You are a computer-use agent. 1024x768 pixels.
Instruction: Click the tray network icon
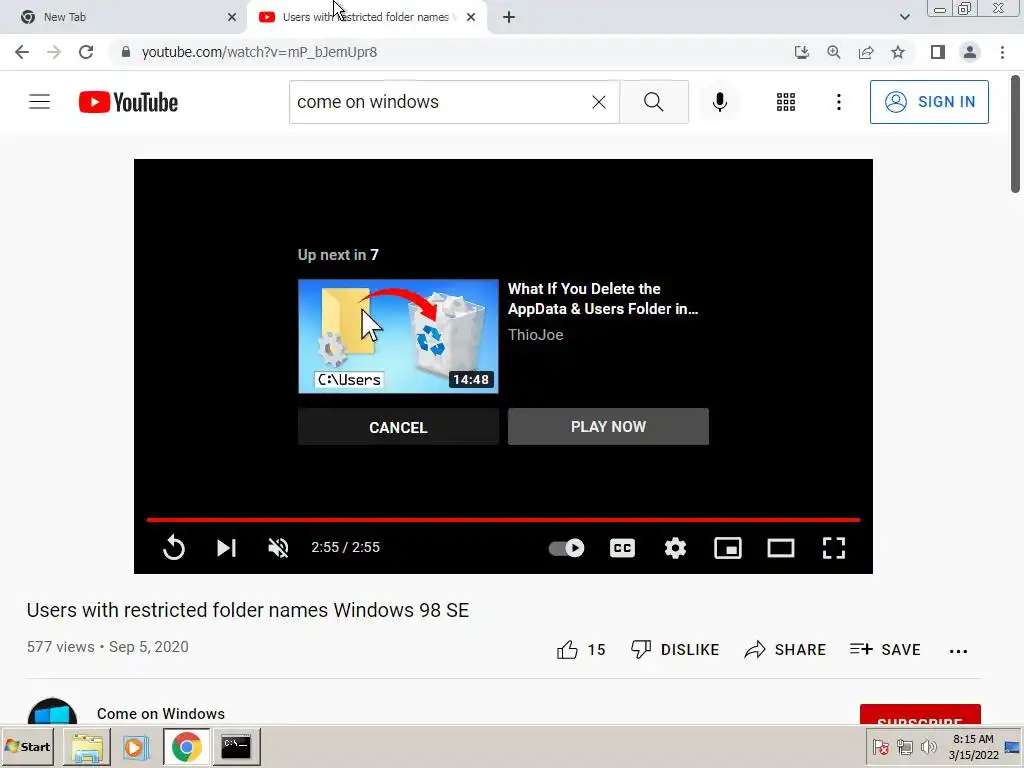(904, 746)
